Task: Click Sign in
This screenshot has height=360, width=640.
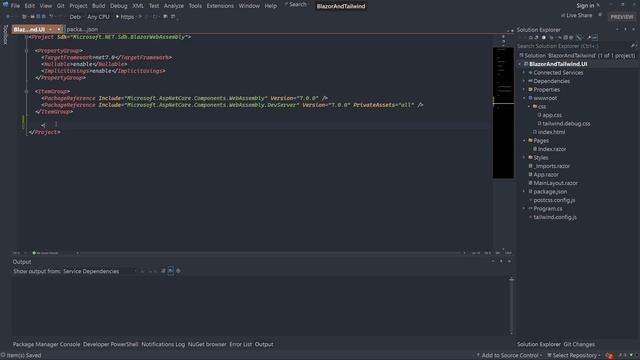Action: pos(585,6)
